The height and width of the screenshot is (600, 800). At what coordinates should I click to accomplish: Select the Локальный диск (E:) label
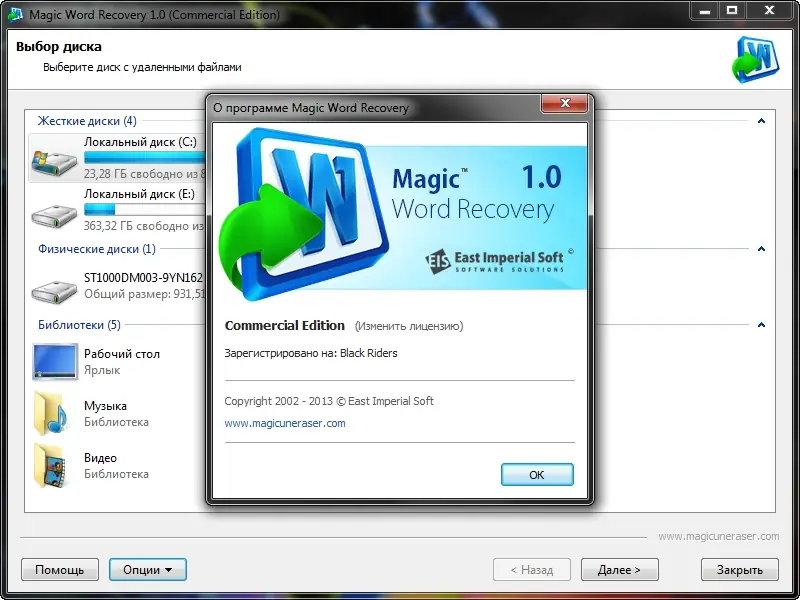coord(139,194)
